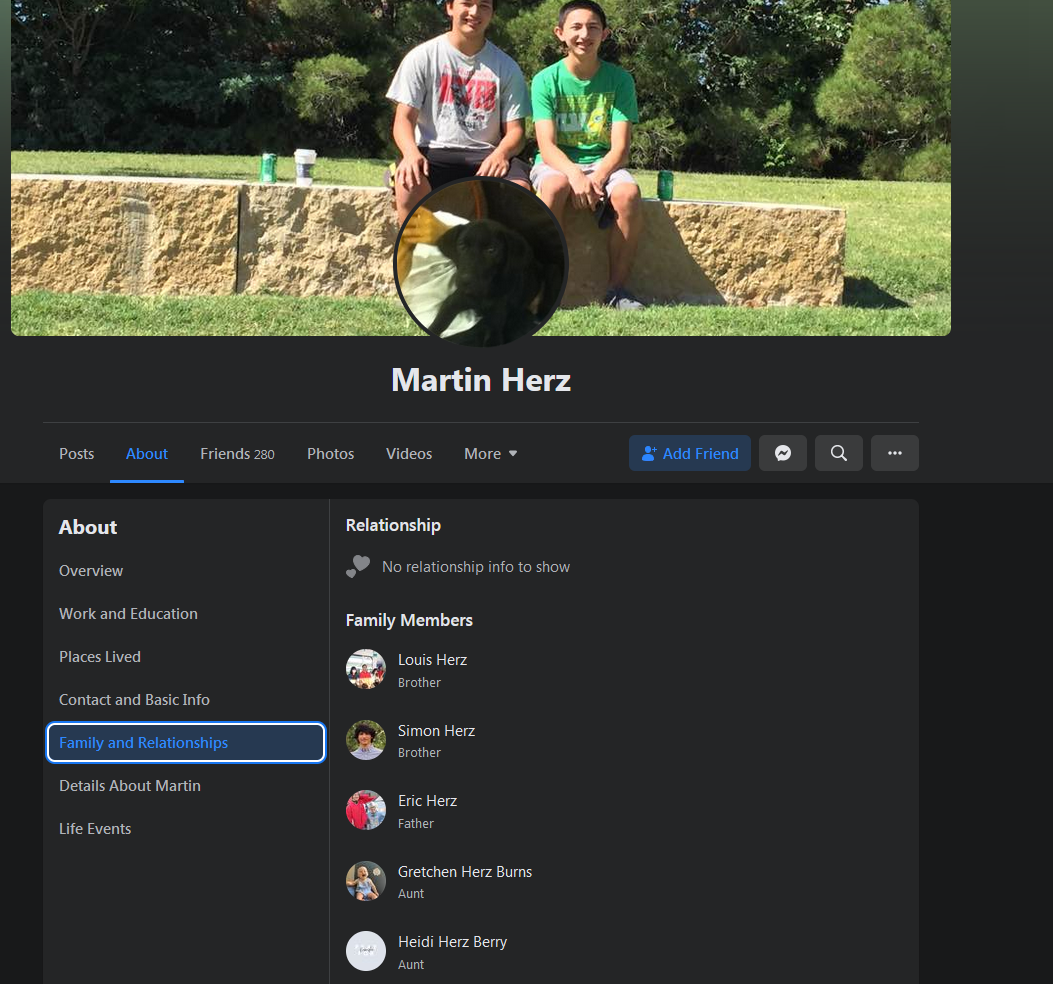Viewport: 1053px width, 984px height.
Task: Open the Videos tab
Action: 409,454
